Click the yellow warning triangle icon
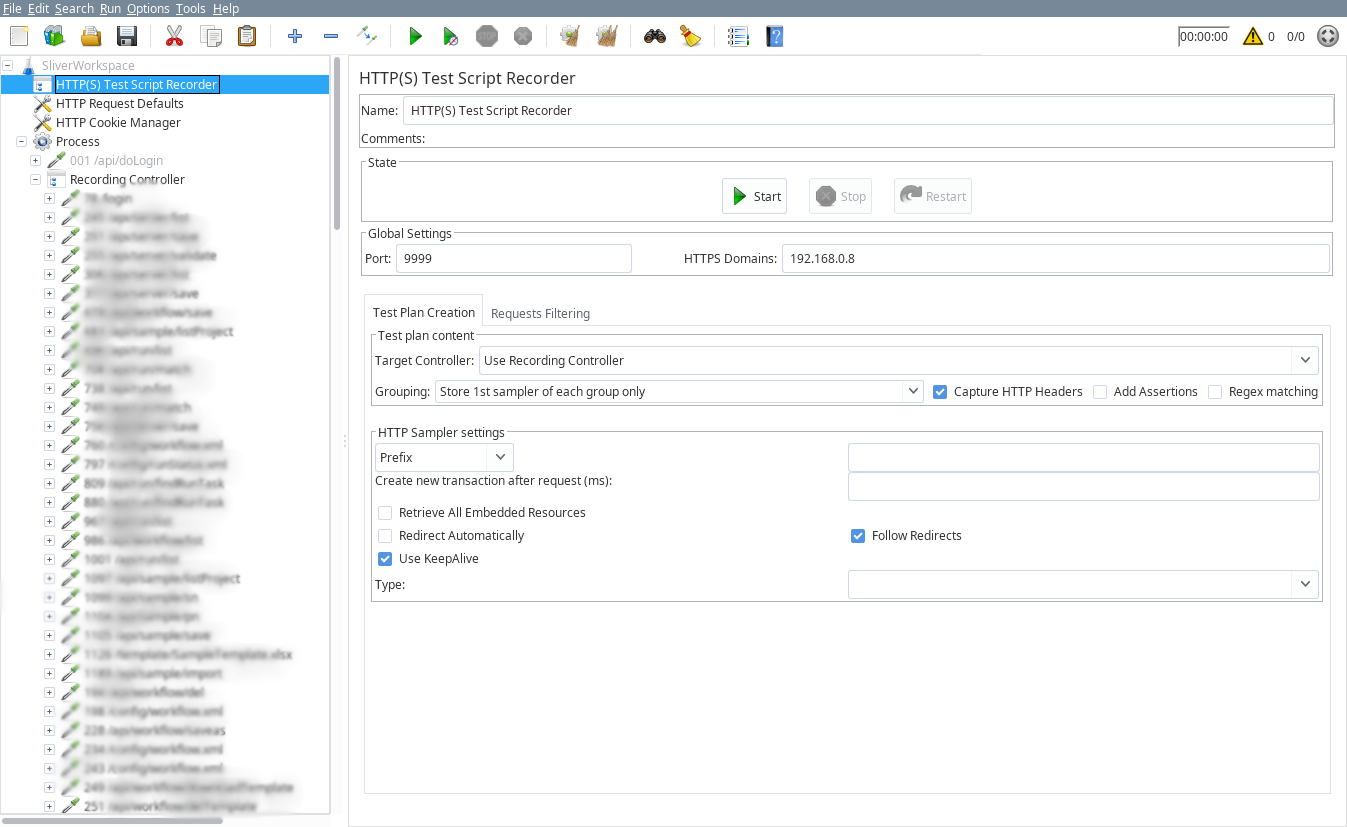This screenshot has width=1347, height=827. click(x=1252, y=37)
